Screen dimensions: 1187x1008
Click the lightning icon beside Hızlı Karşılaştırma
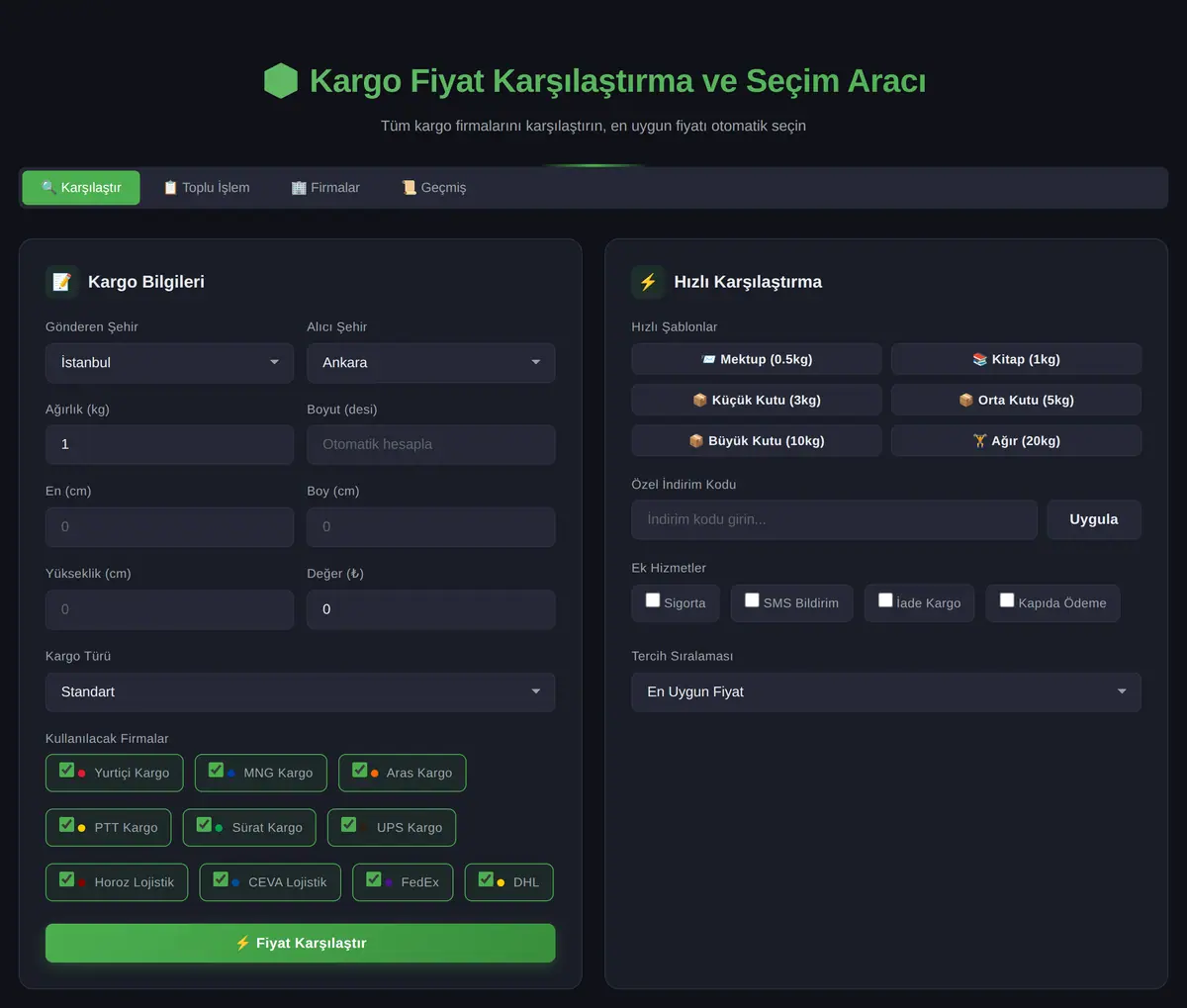click(648, 282)
